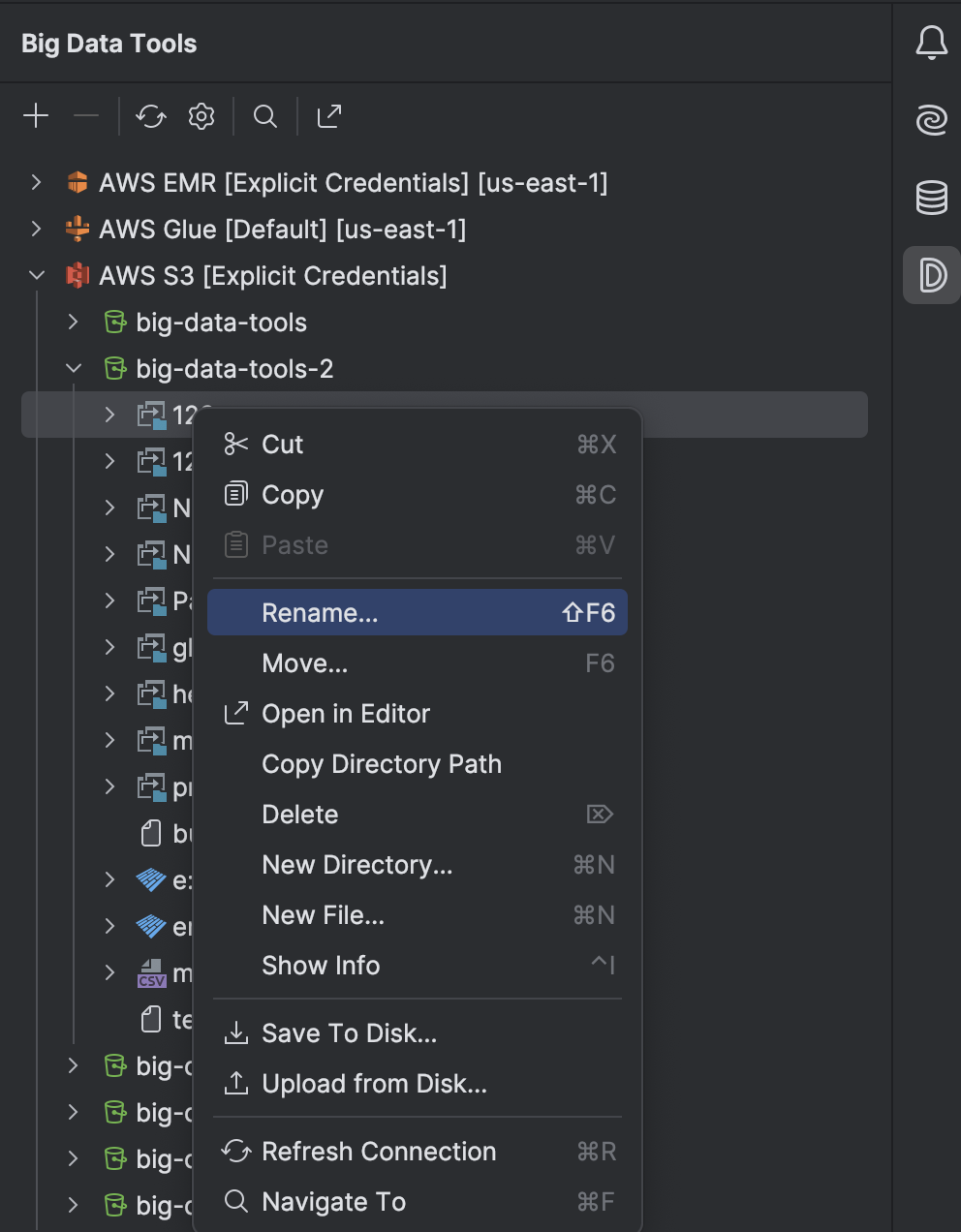Select AWS Glue [Default] [us-east-1] row text
Screen dimensions: 961x1232
click(283, 229)
